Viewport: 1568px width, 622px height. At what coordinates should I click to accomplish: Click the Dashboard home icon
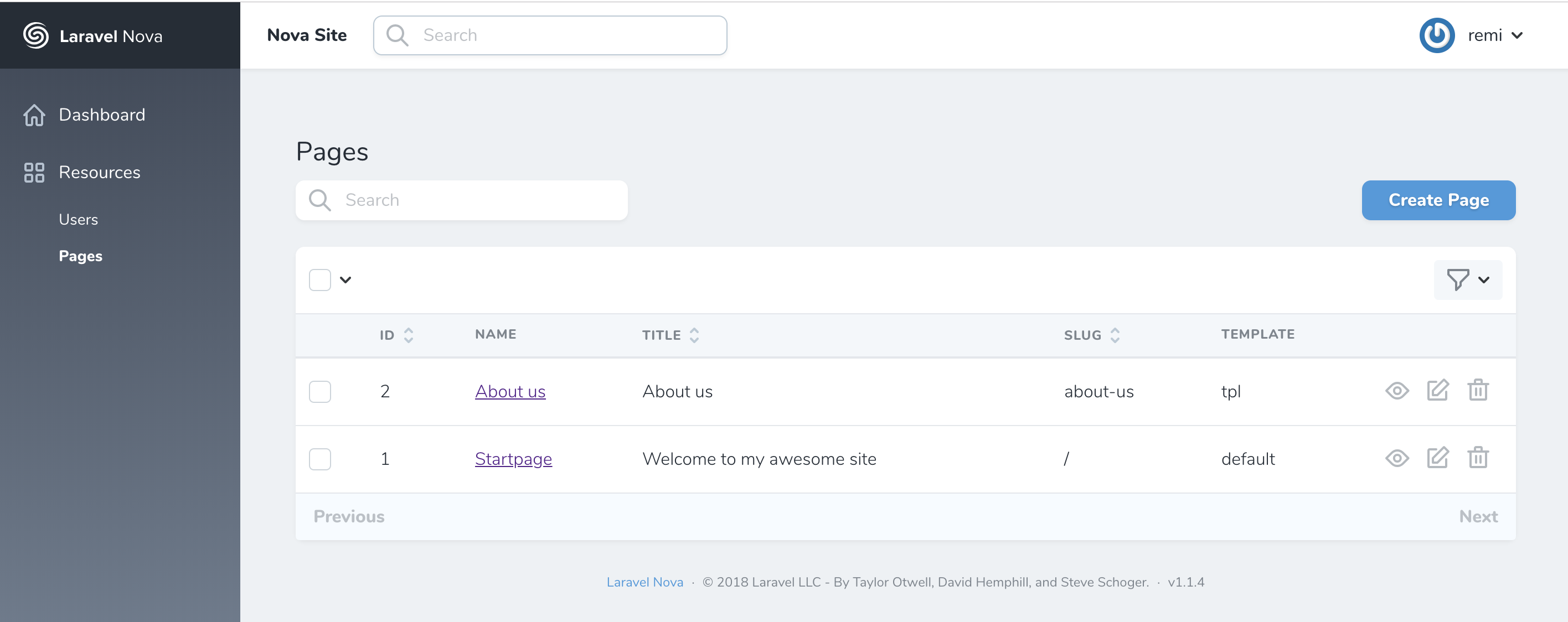tap(34, 115)
